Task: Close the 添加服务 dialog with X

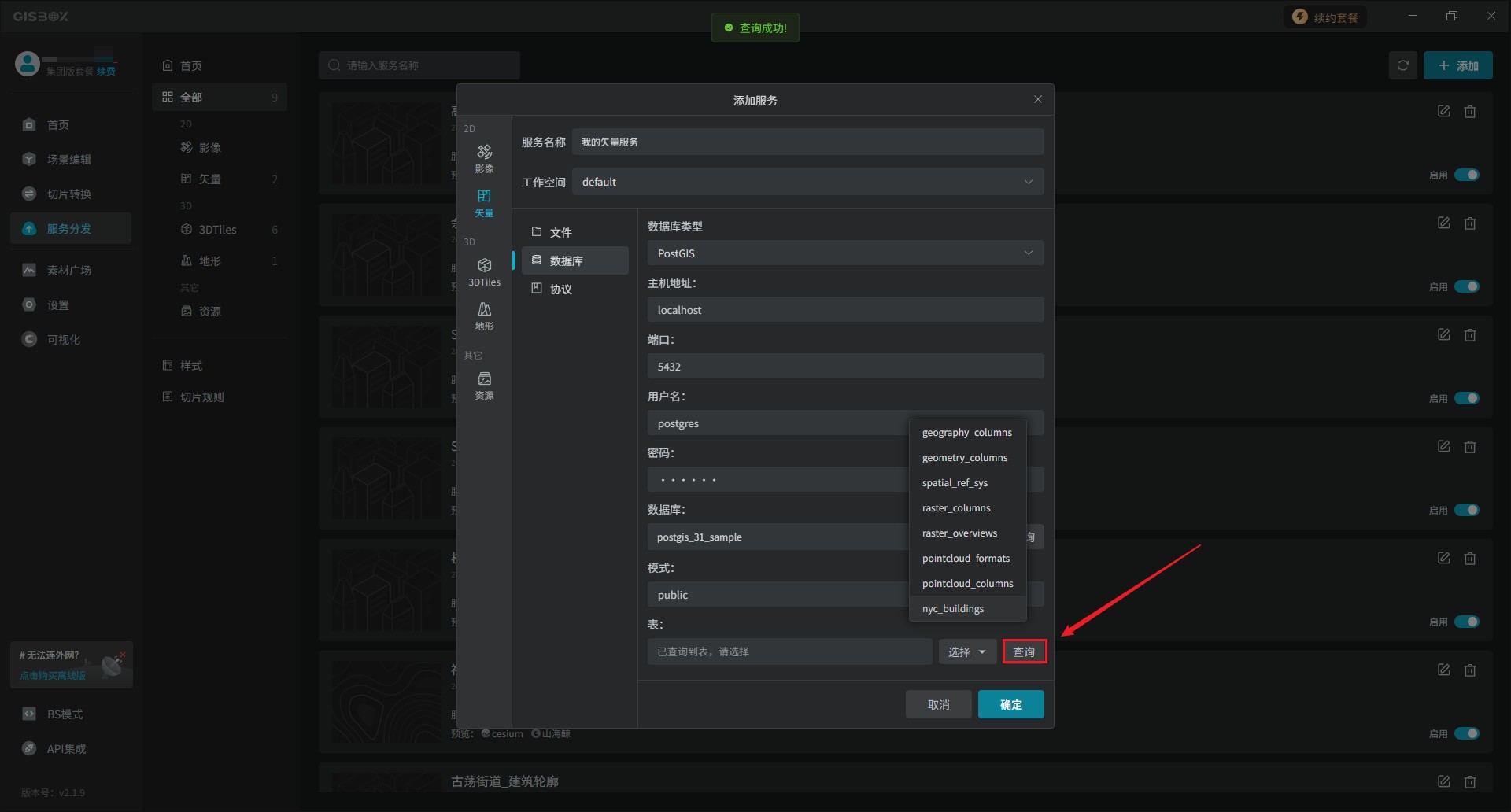Action: [1037, 99]
